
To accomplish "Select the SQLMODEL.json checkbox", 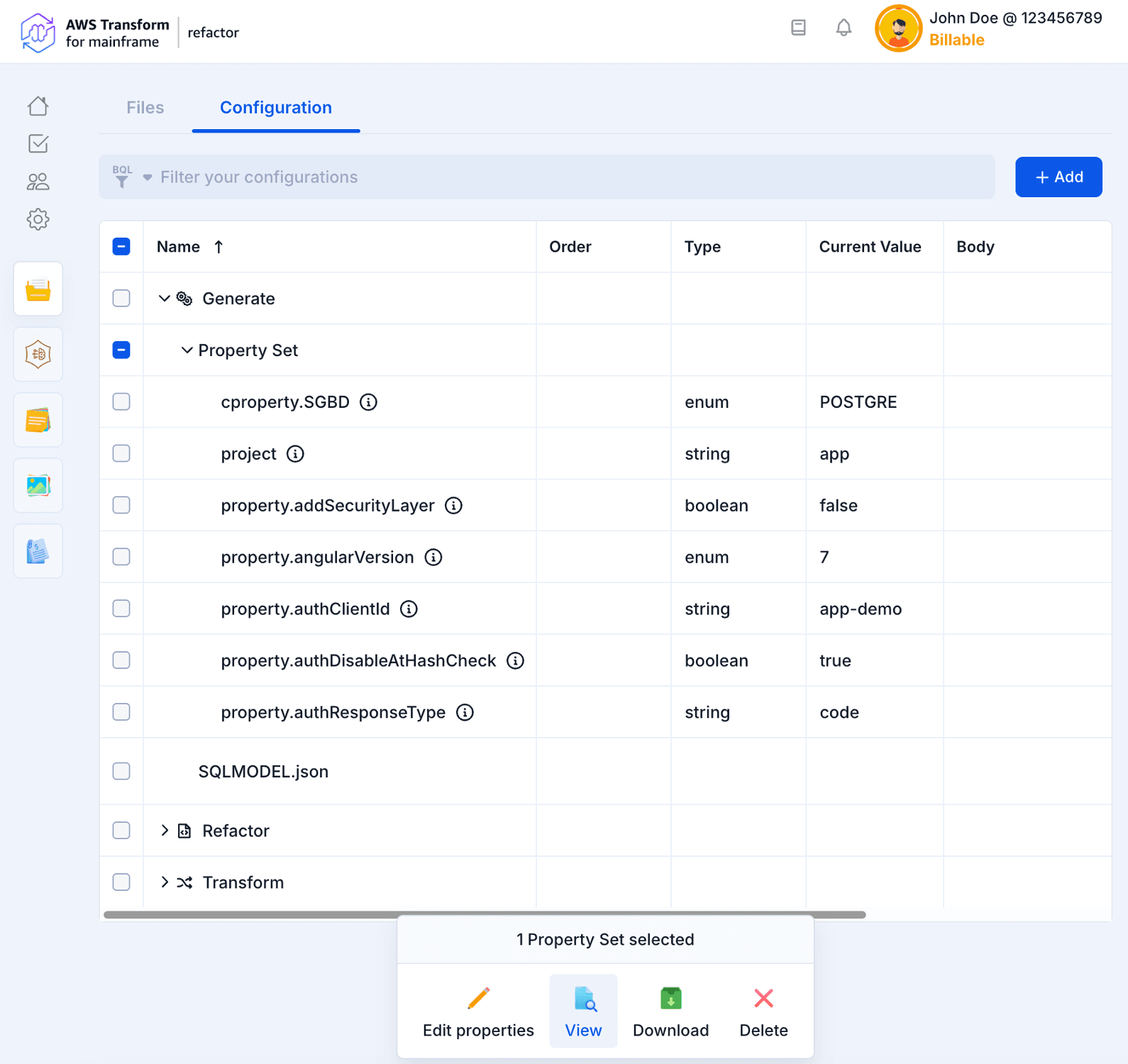I will pos(121,771).
